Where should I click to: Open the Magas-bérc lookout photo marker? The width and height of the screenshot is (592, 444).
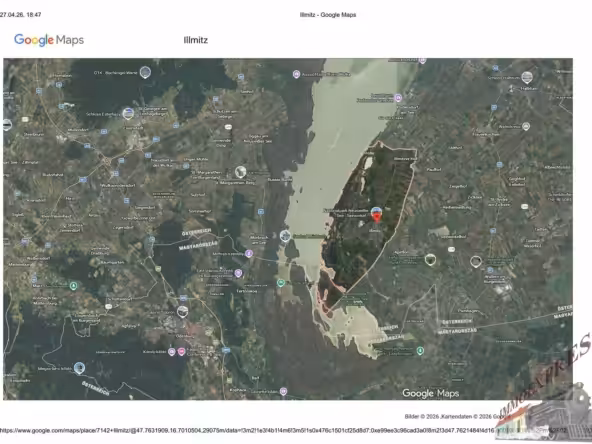(79, 368)
